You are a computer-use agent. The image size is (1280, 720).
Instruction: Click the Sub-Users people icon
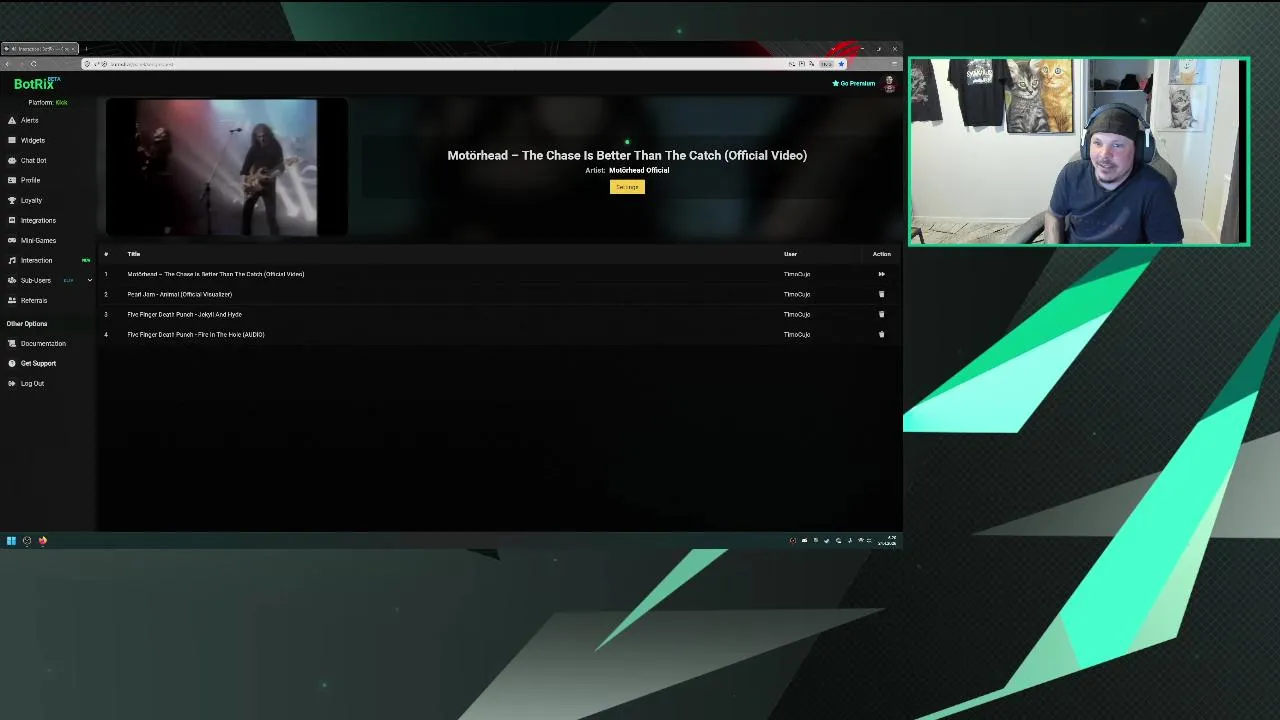coord(12,280)
